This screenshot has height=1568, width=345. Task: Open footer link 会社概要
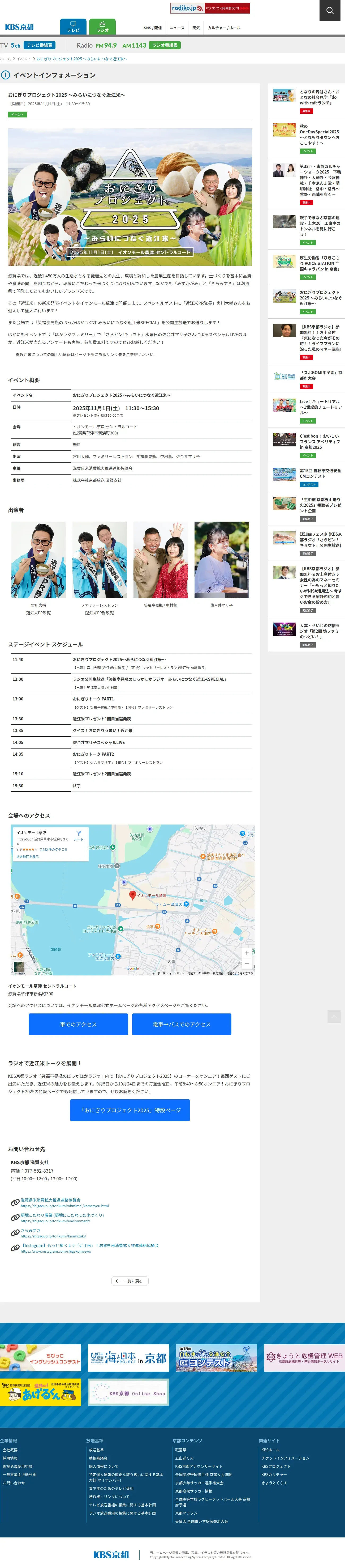(10, 1450)
